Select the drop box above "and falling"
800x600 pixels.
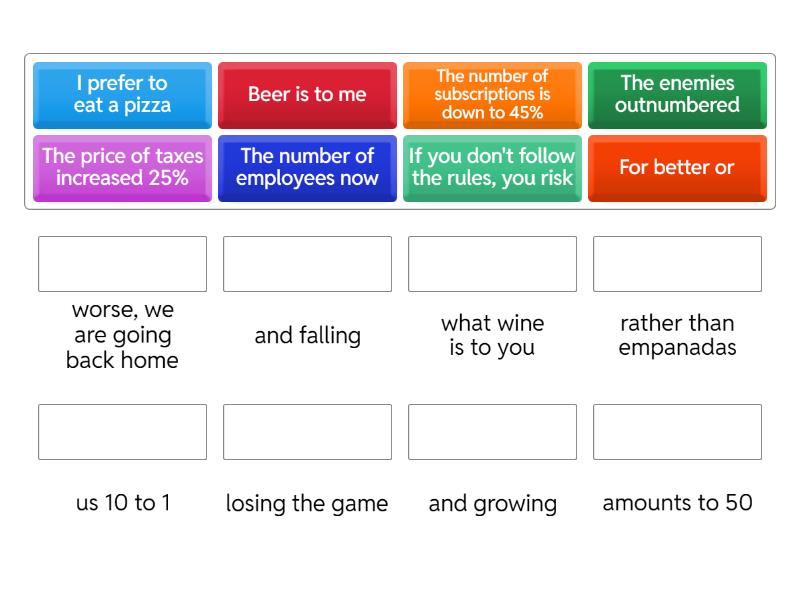click(x=307, y=264)
